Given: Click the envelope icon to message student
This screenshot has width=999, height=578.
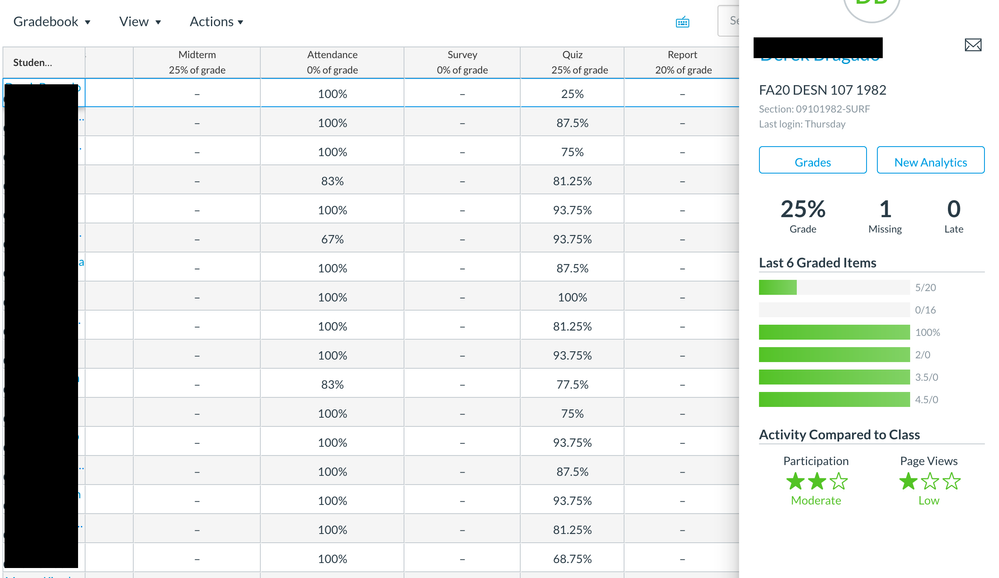Looking at the screenshot, I should pos(972,46).
